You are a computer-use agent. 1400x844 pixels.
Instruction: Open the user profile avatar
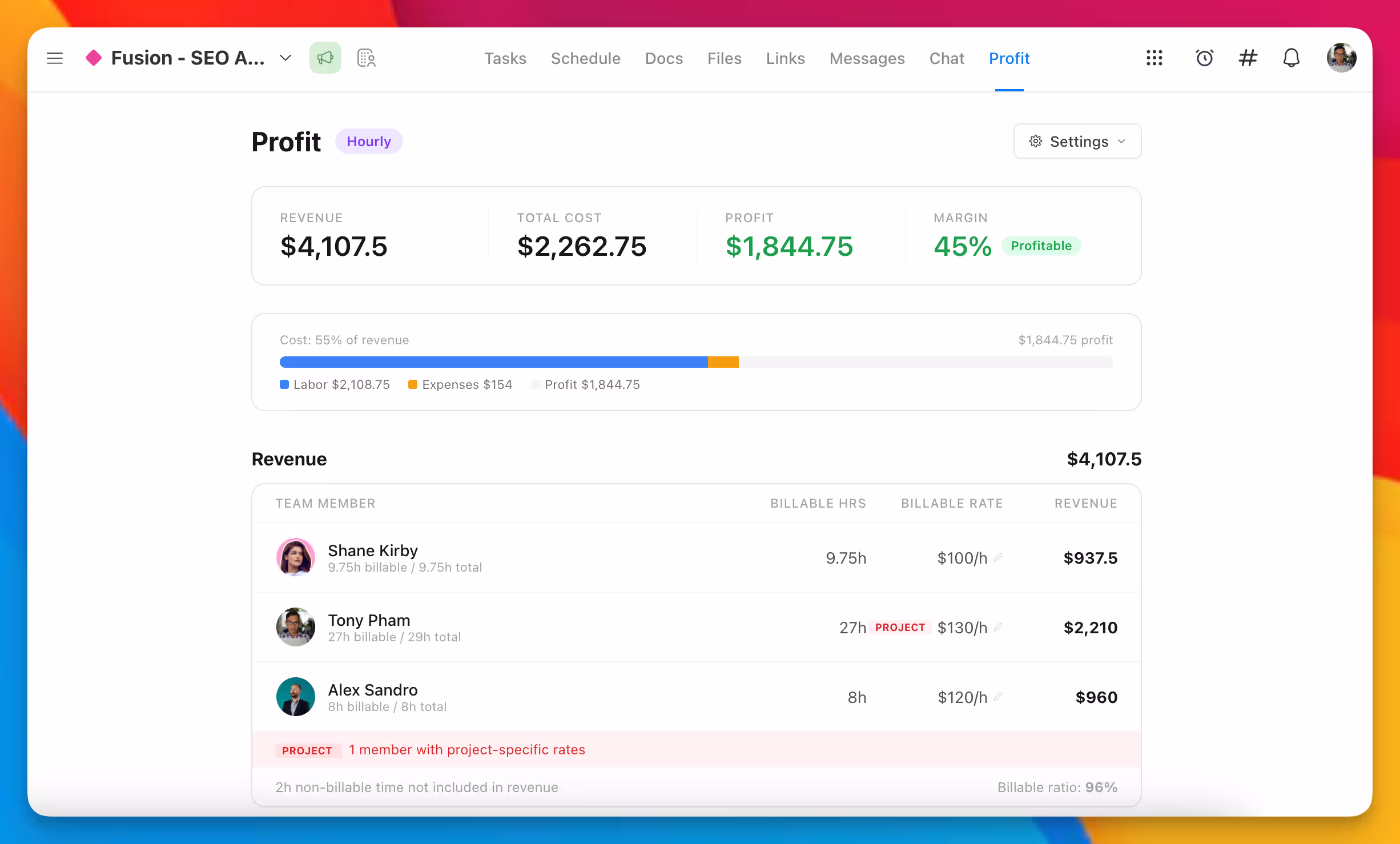coord(1341,58)
